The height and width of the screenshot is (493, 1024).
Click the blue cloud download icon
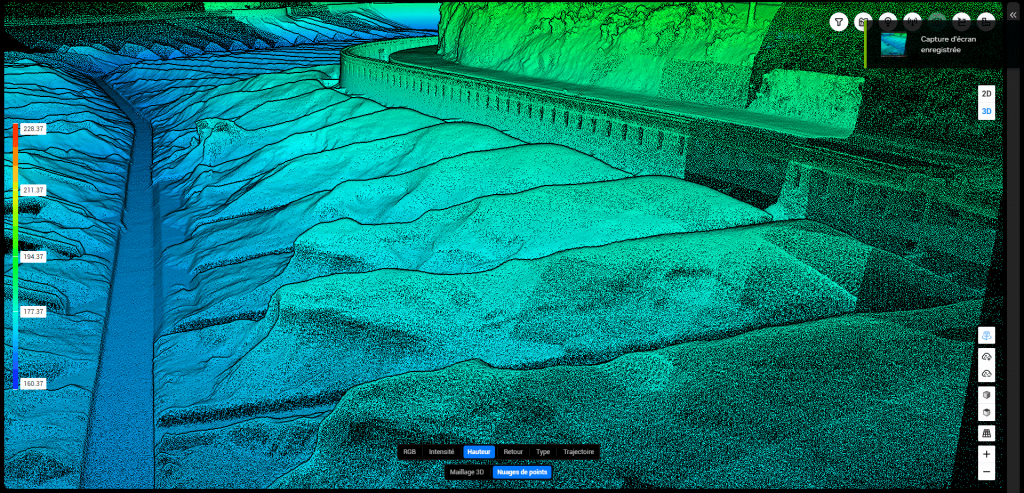[x=986, y=336]
